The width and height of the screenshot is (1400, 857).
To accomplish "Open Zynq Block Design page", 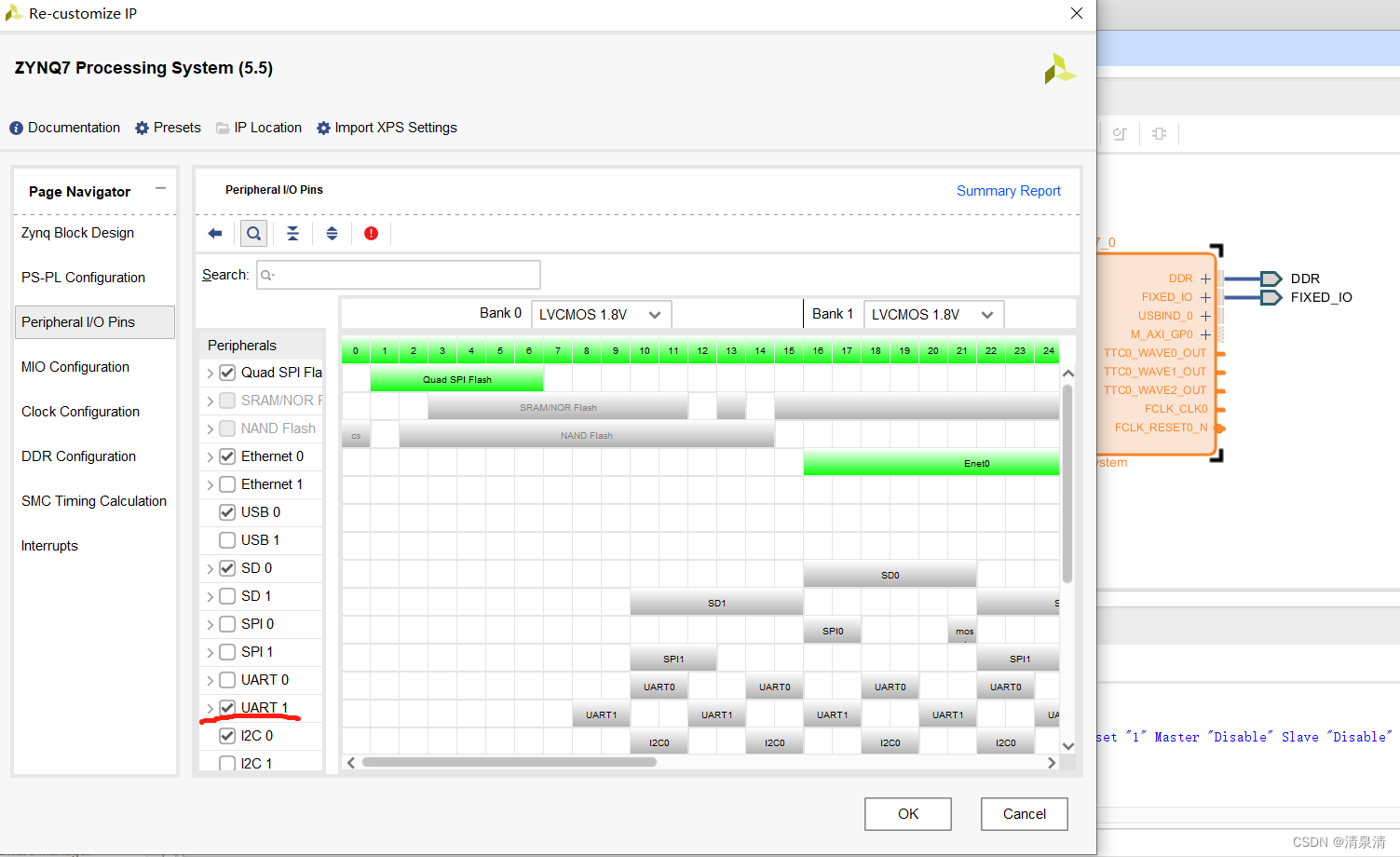I will [78, 233].
